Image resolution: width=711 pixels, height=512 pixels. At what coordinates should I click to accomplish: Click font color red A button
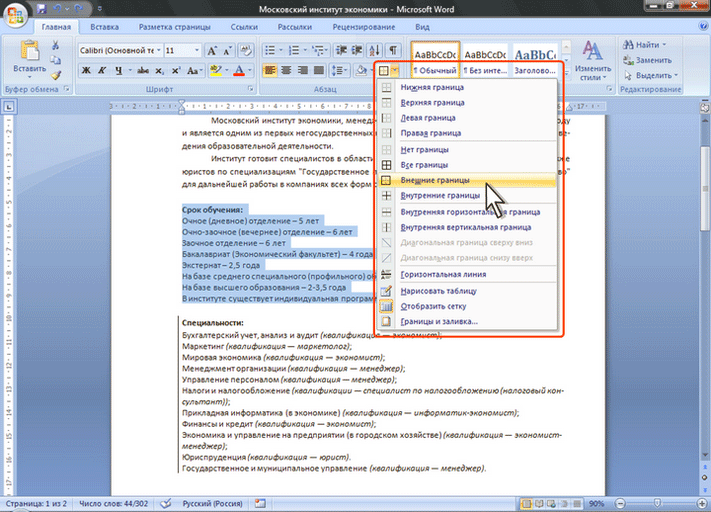tap(239, 71)
